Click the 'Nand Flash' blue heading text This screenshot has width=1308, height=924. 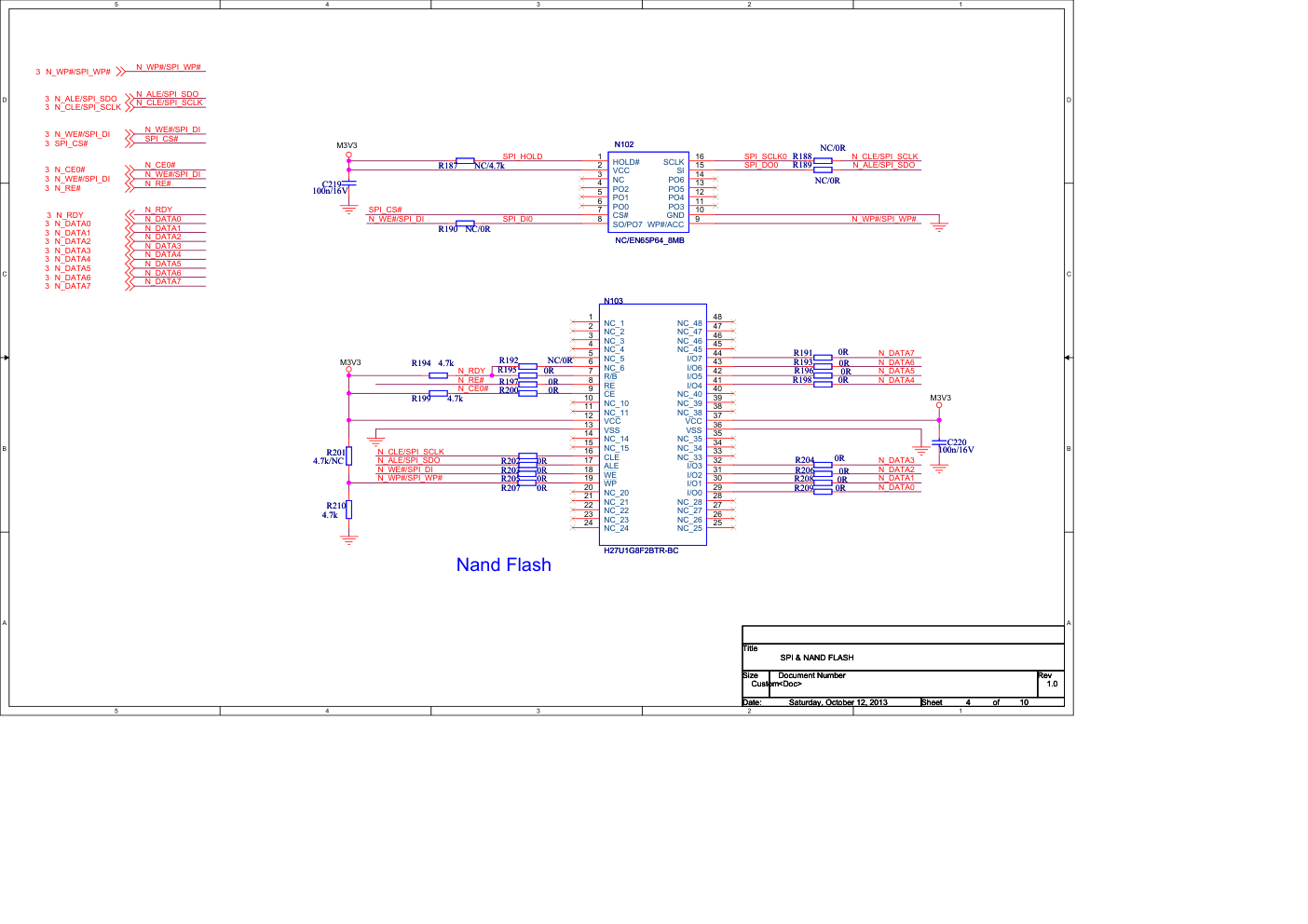[503, 565]
